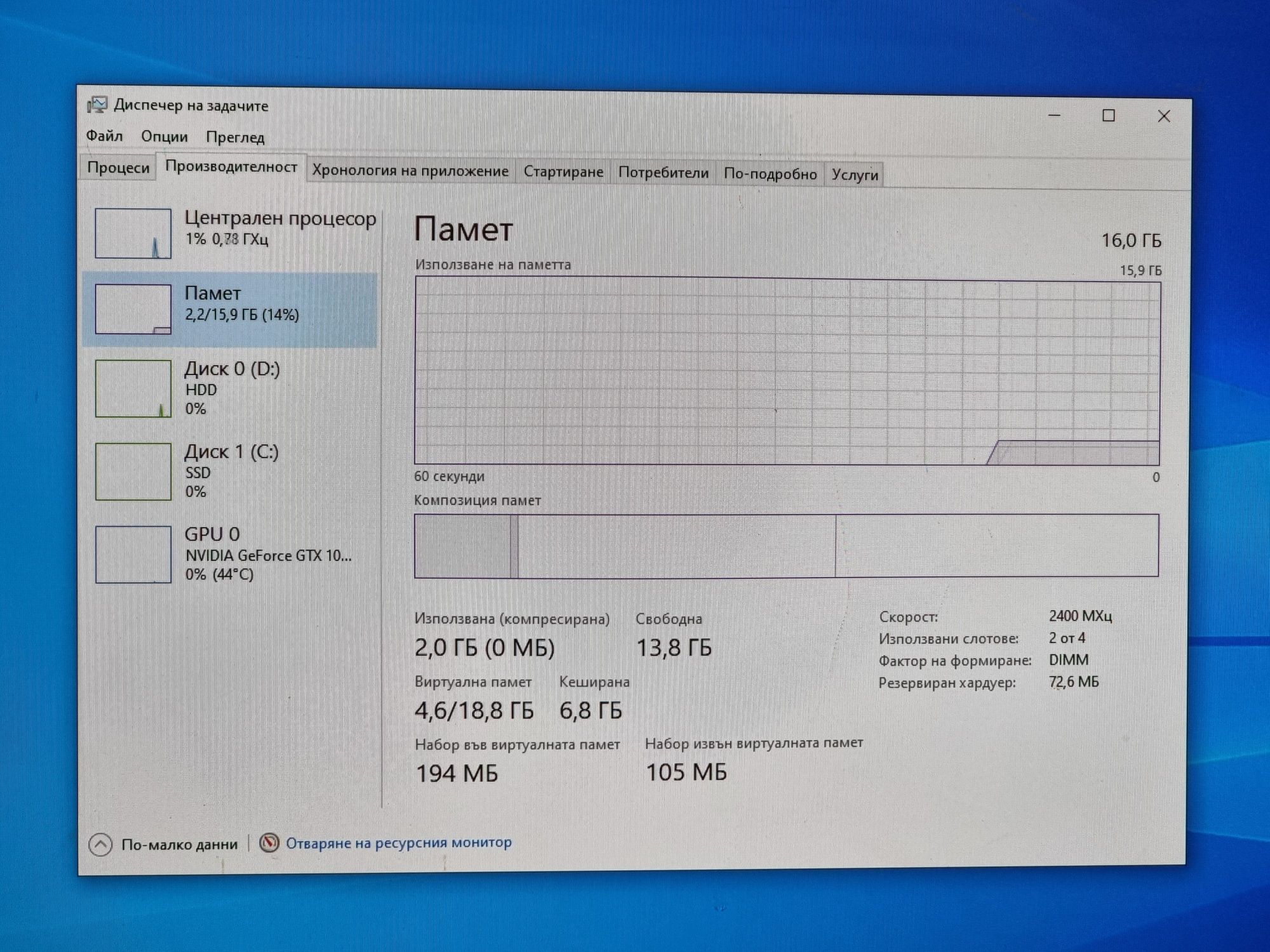1270x952 pixels.
Task: Click the 2400 МХц speed value
Action: tap(1080, 616)
